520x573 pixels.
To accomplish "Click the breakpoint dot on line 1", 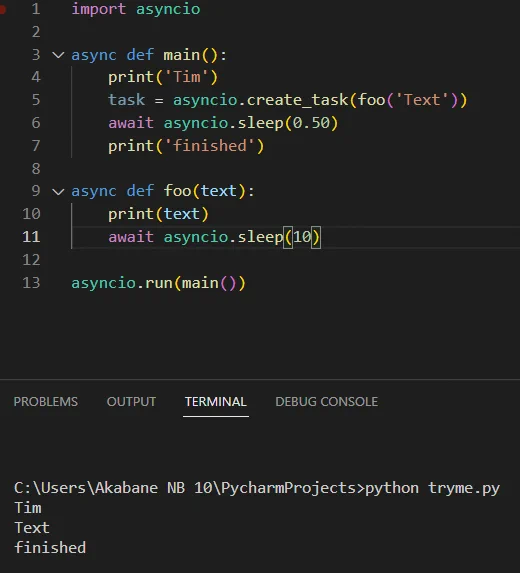I will point(2,9).
